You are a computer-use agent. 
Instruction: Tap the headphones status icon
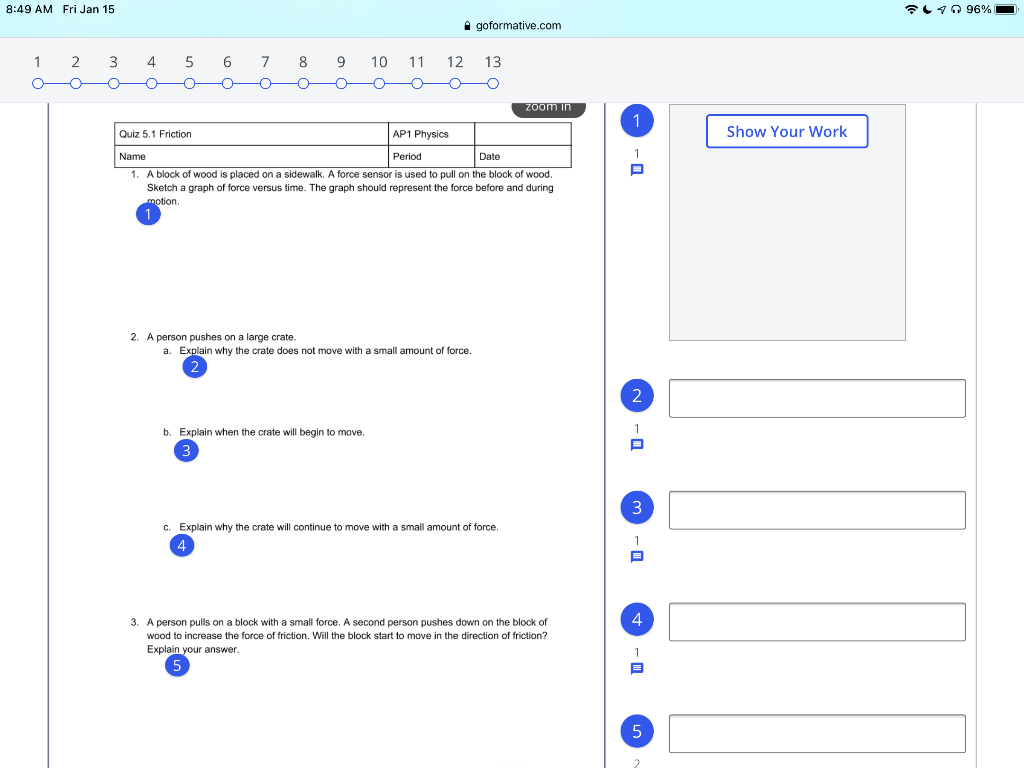point(956,9)
